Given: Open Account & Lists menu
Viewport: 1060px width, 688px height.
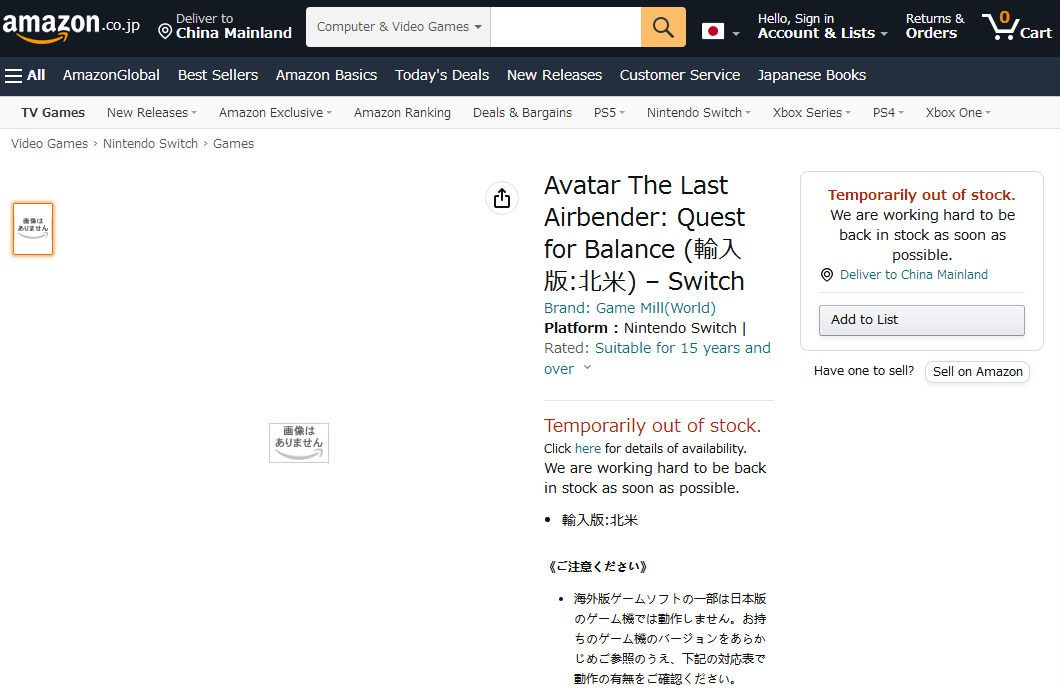Looking at the screenshot, I should [822, 27].
